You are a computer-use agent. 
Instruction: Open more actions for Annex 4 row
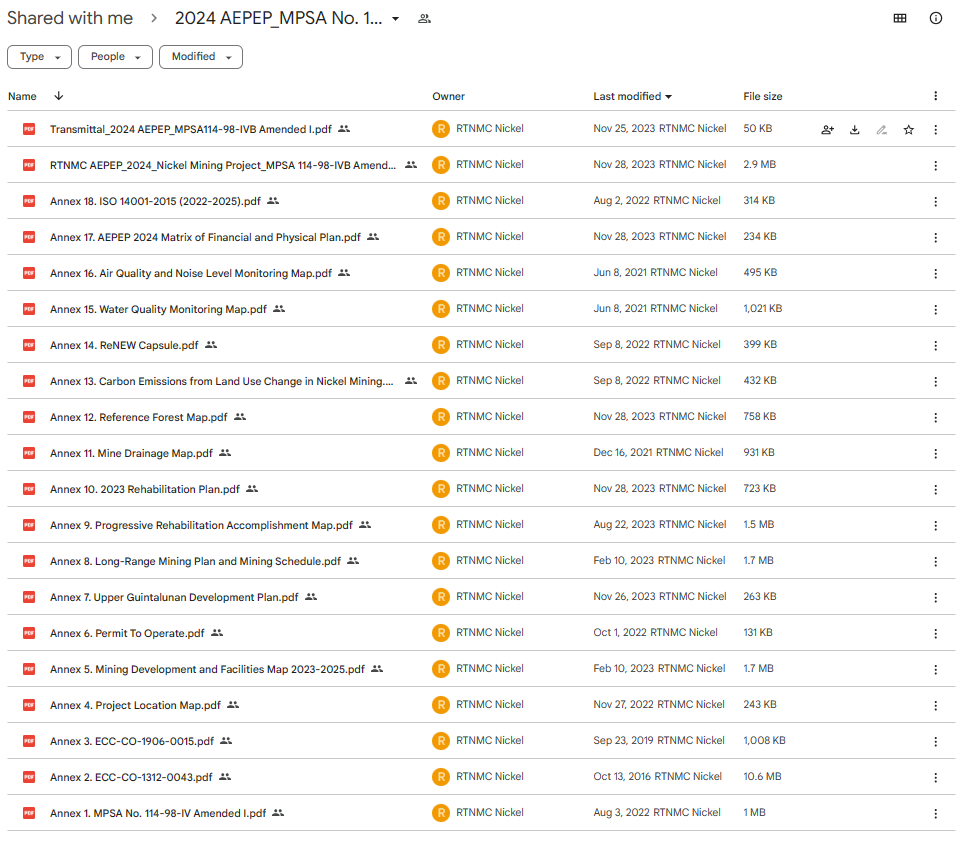click(935, 705)
